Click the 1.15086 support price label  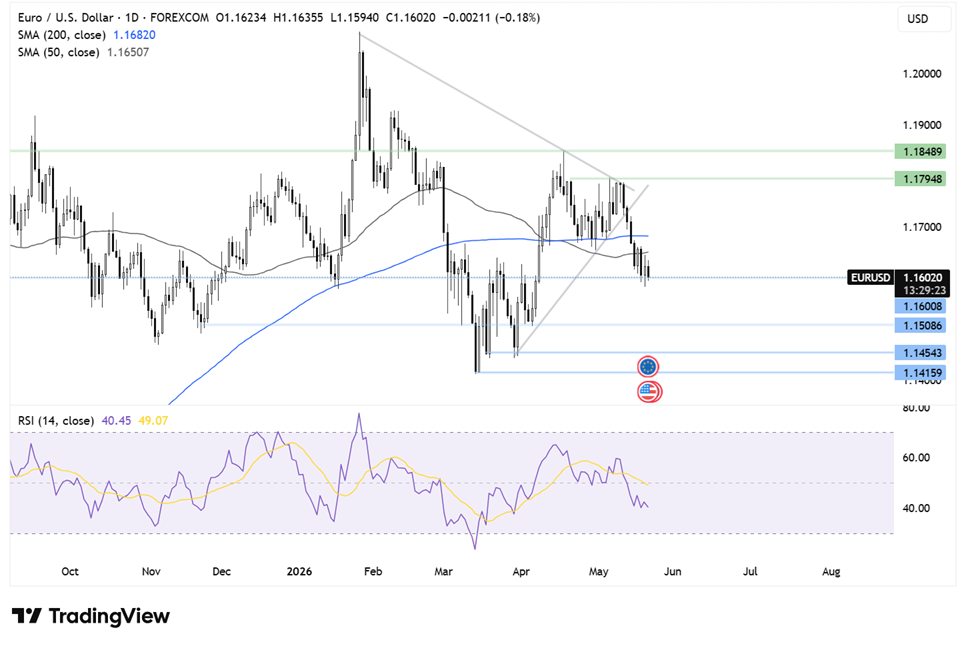pyautogui.click(x=922, y=325)
